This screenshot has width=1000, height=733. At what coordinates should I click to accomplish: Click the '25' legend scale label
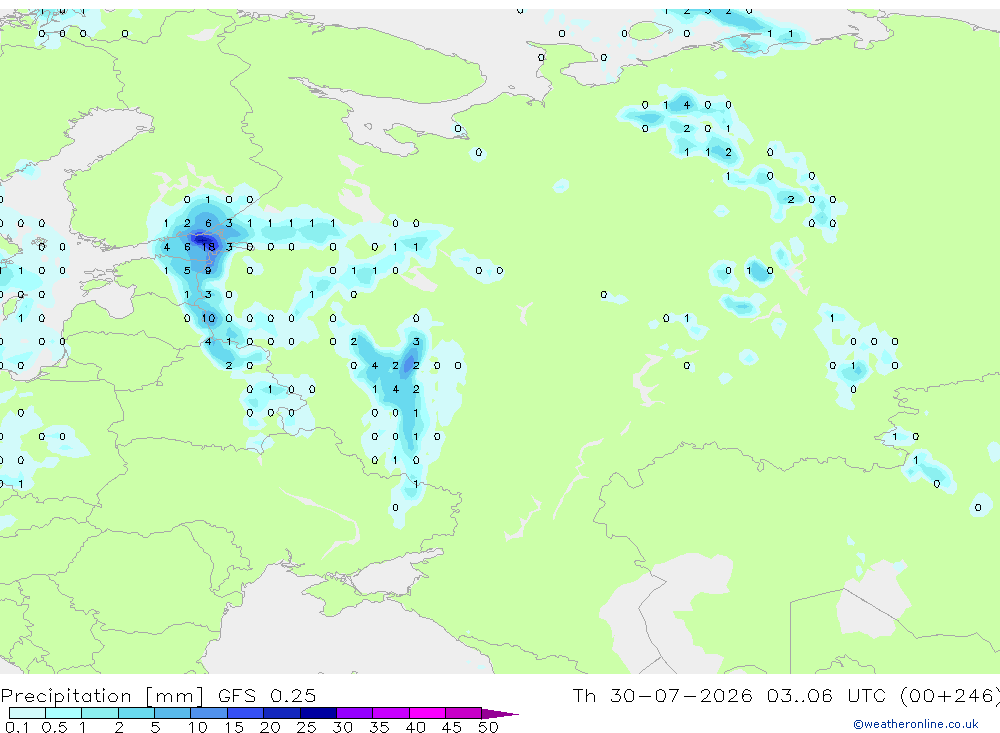[x=306, y=727]
